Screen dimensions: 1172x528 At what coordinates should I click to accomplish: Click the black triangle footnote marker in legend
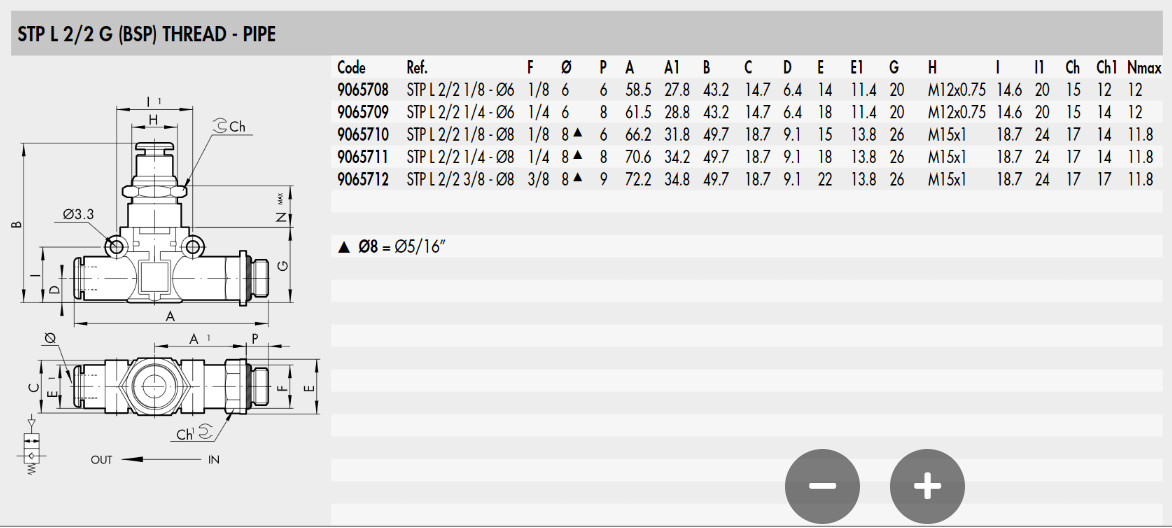click(344, 248)
